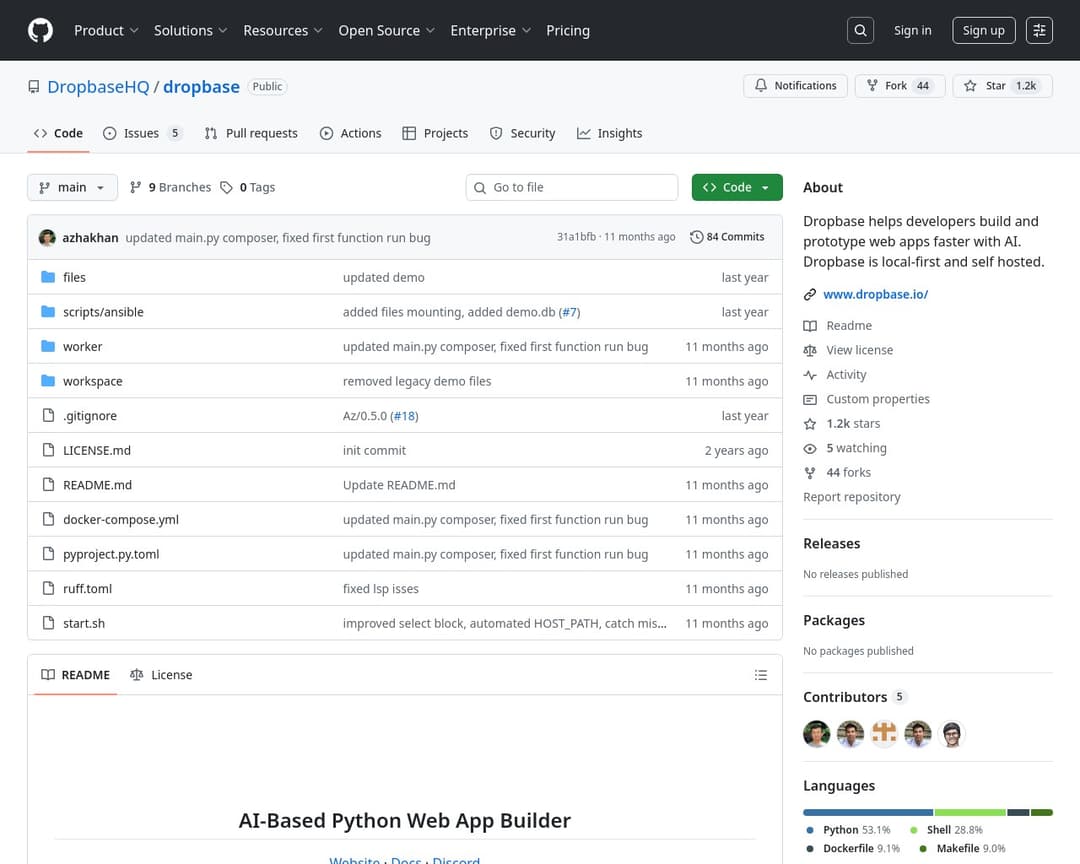Switch to the License tab in README panel
Screen dimensions: 1080x864
point(161,675)
